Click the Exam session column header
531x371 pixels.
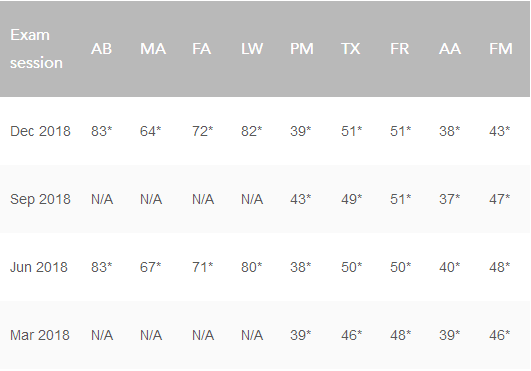tap(37, 49)
